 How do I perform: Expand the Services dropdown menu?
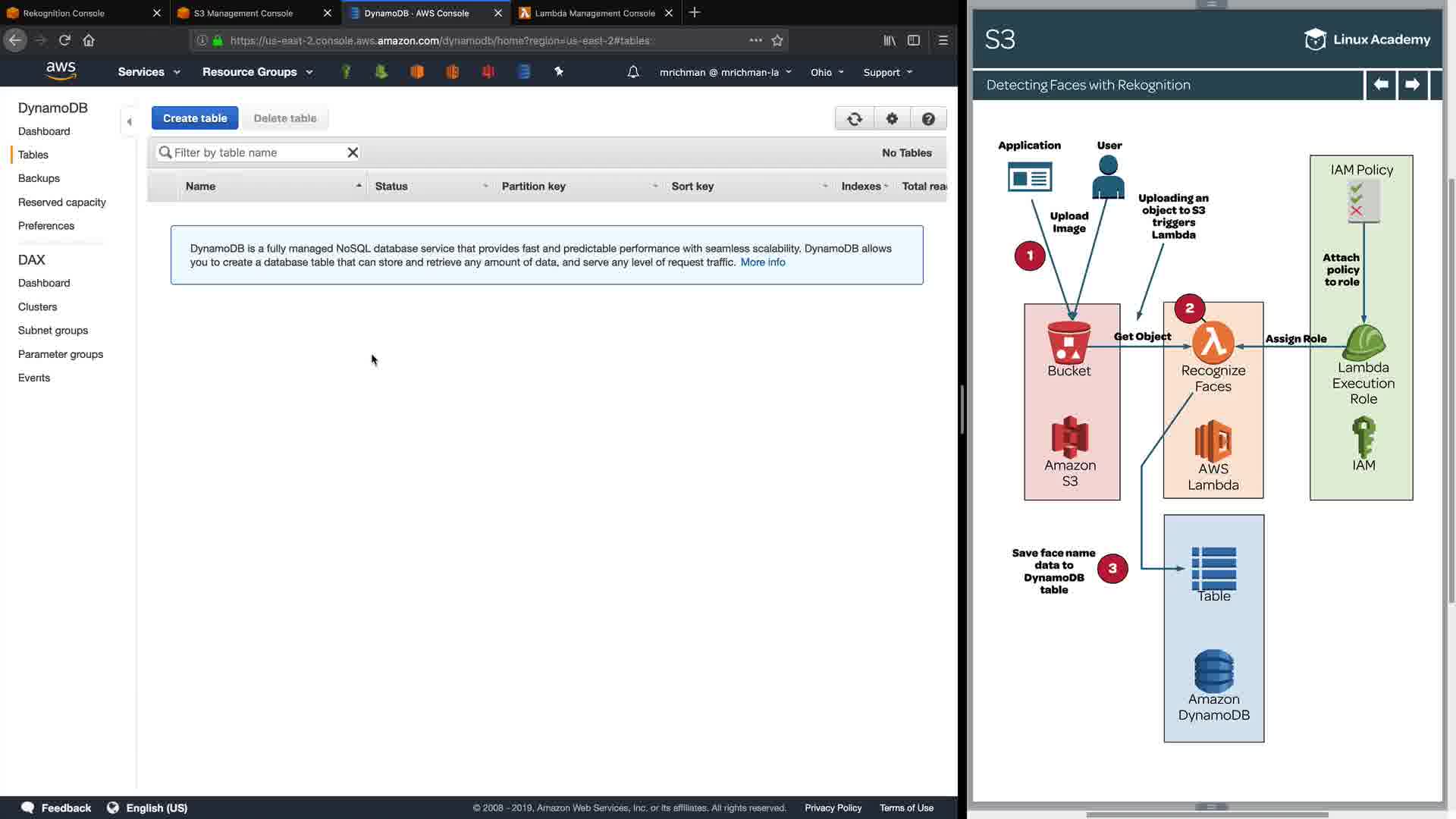[149, 72]
